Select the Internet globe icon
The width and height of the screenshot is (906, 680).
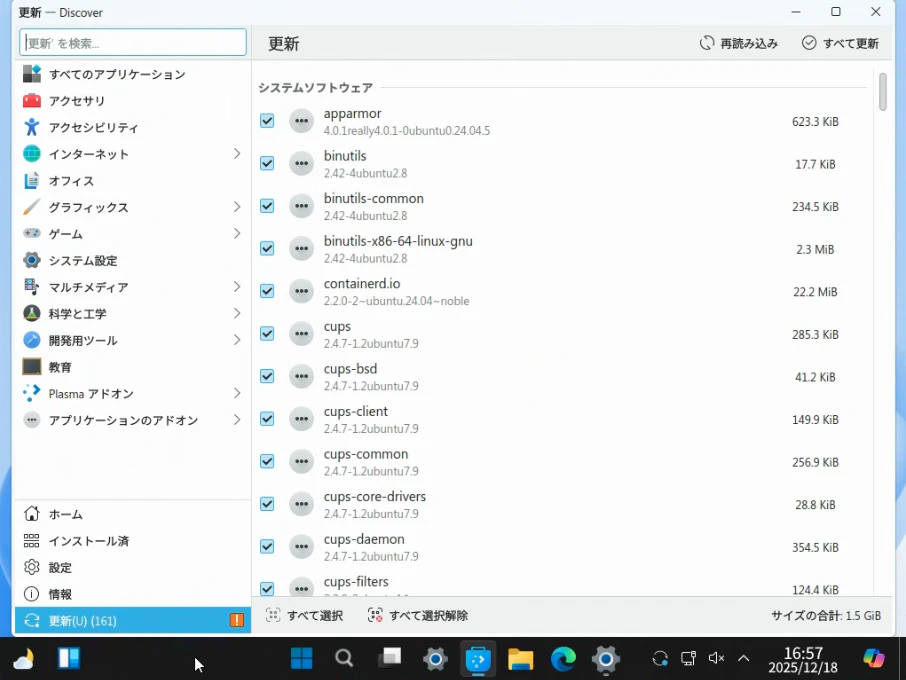pyautogui.click(x=32, y=154)
